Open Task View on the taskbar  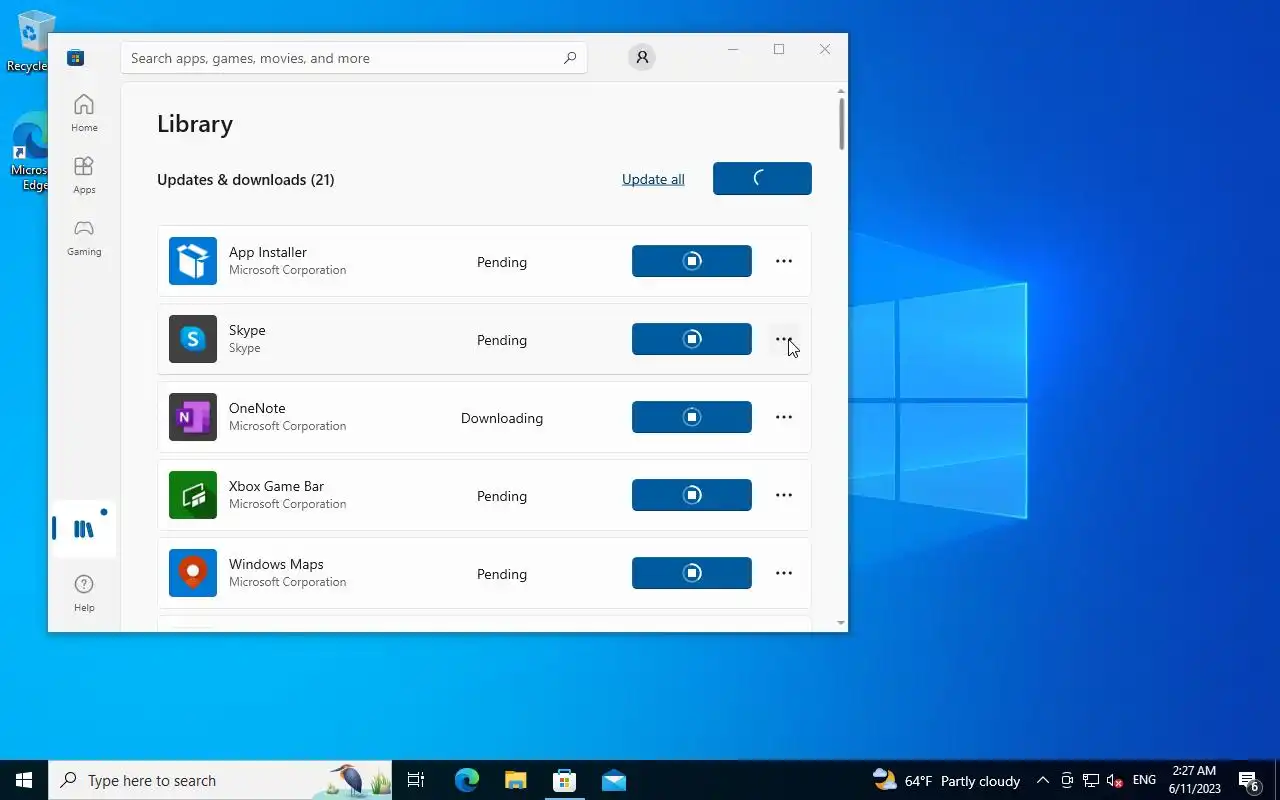416,780
